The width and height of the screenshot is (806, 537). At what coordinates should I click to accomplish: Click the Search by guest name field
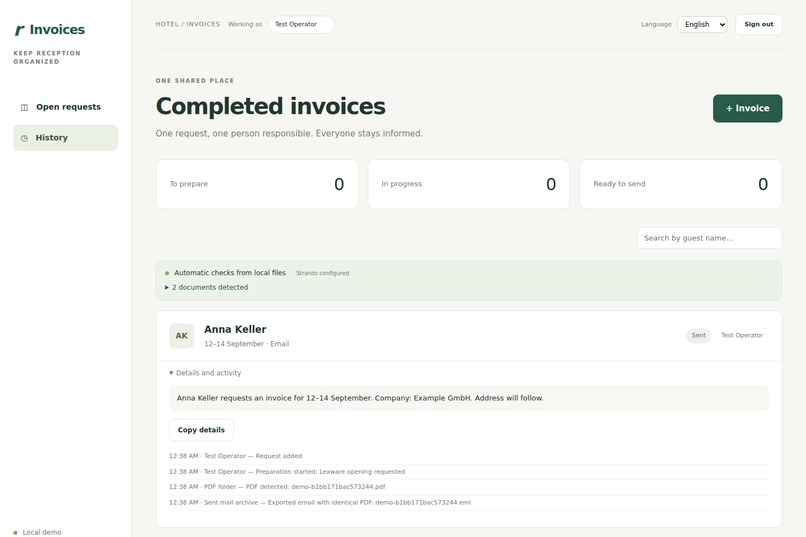click(x=709, y=238)
